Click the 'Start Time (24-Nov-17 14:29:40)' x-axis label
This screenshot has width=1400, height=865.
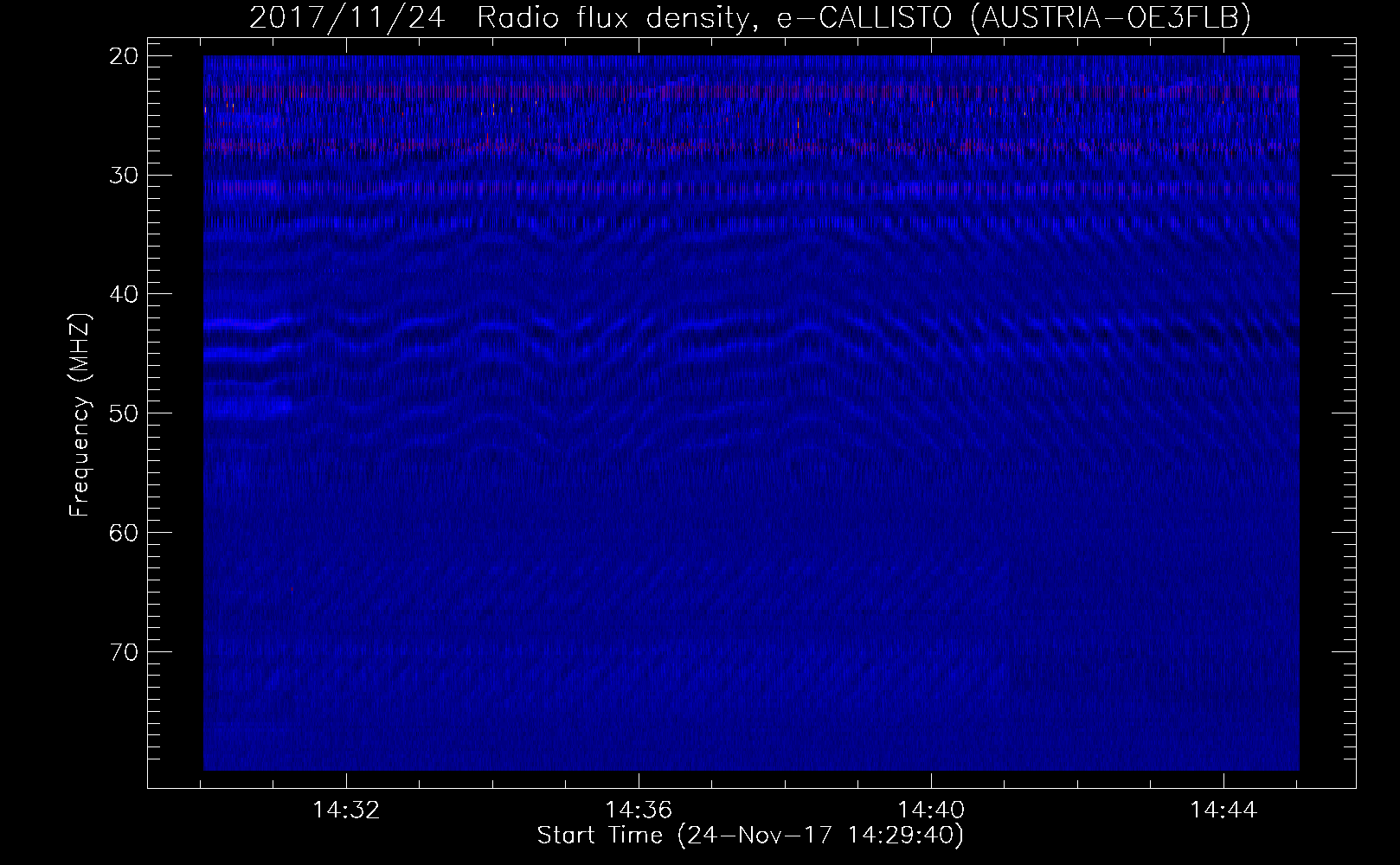click(750, 836)
